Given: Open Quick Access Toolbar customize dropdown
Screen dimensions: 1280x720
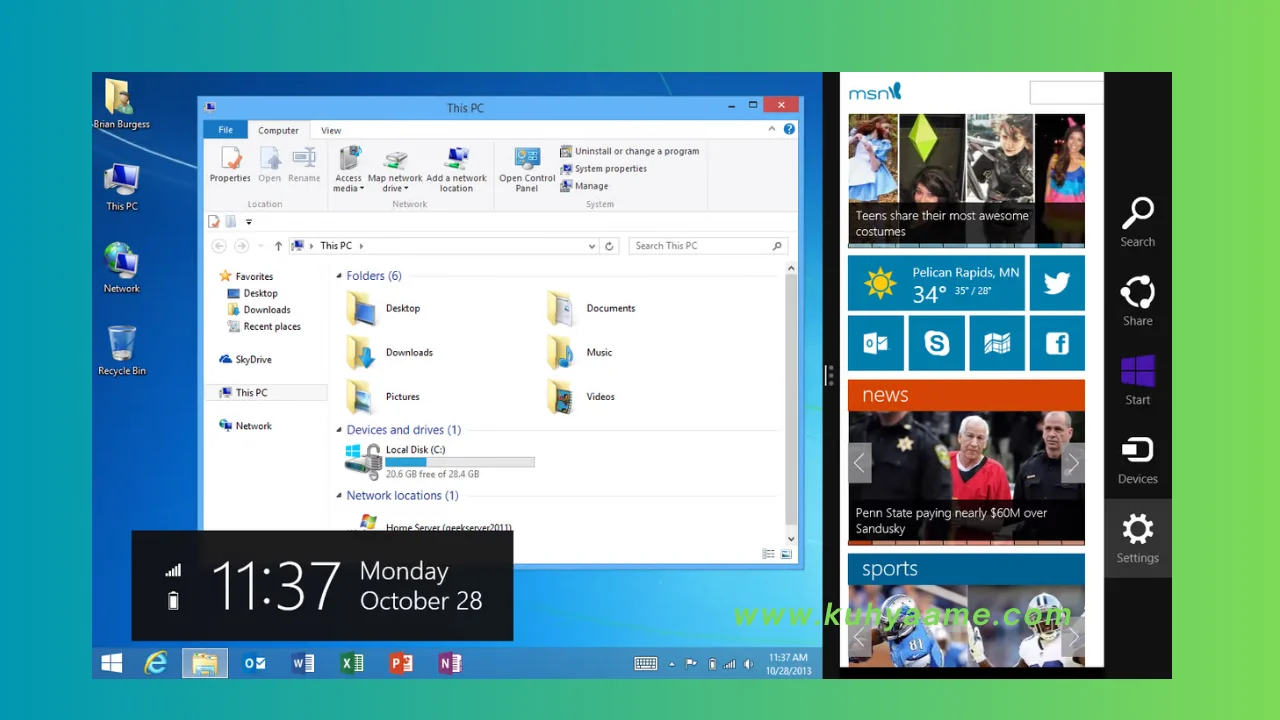Looking at the screenshot, I should (249, 222).
